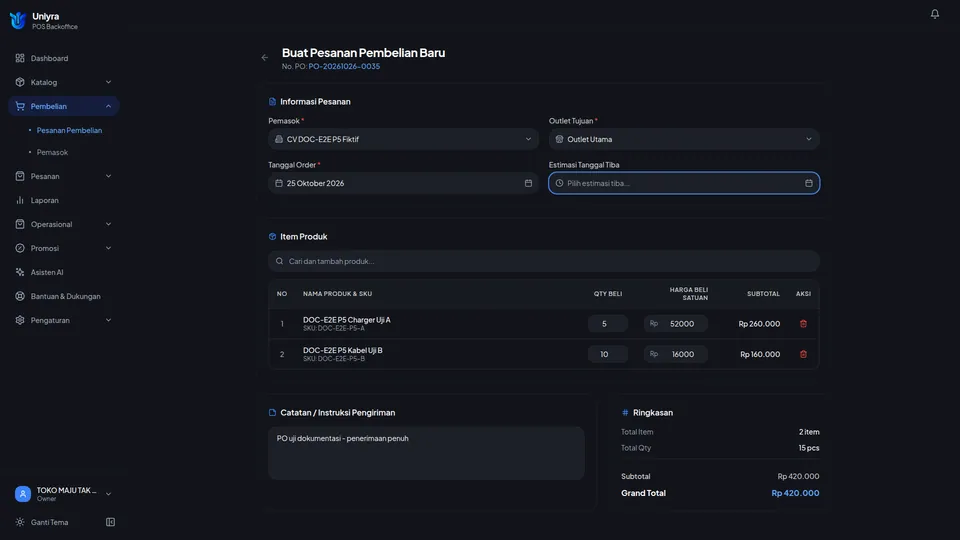Select Pesanan Pembelian submenu item

[69, 130]
